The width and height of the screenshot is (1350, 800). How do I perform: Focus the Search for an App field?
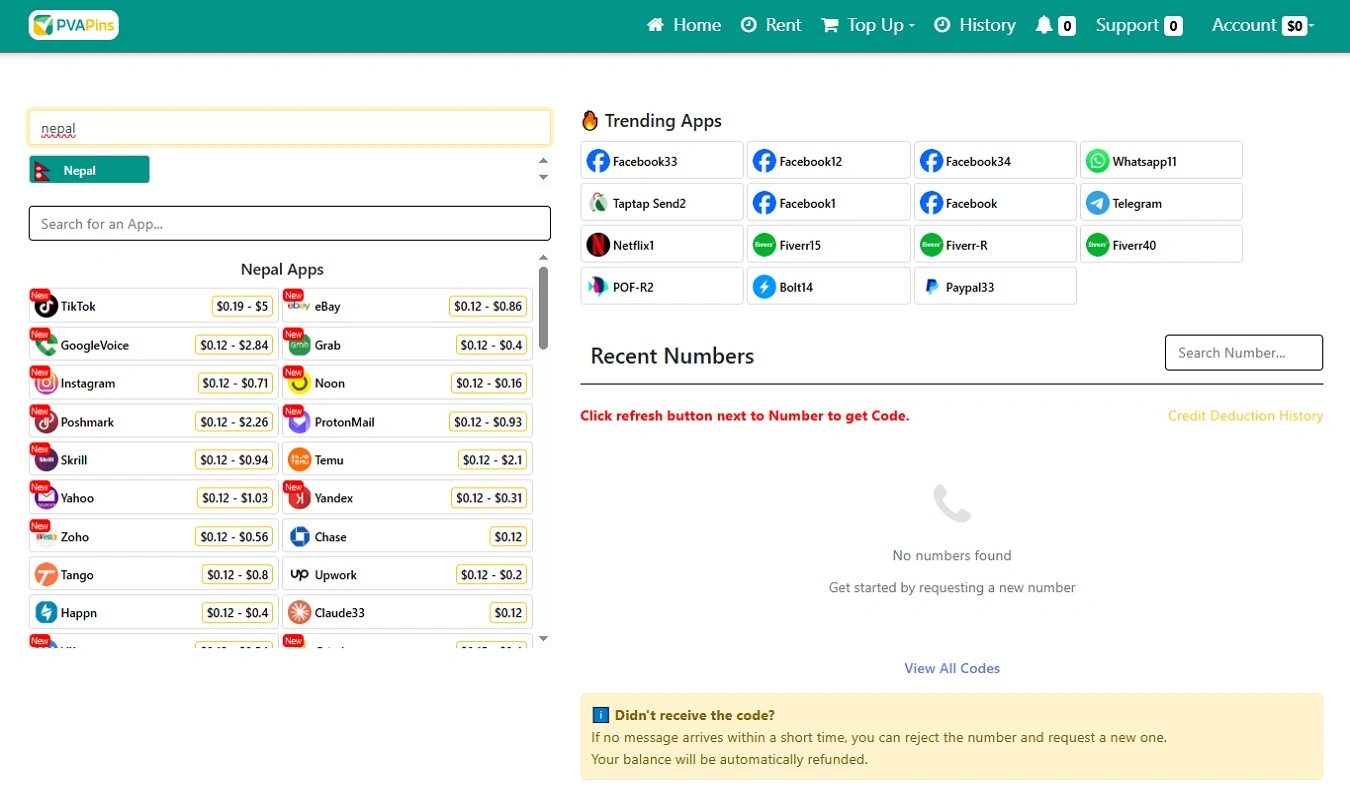(290, 224)
